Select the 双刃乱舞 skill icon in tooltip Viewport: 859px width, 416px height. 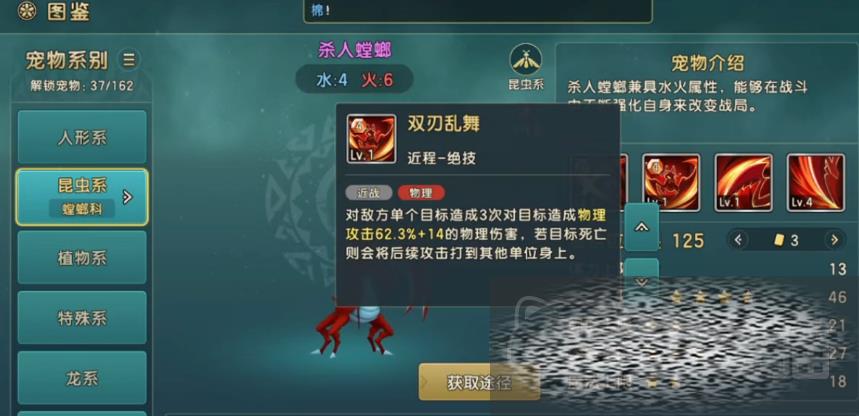371,139
